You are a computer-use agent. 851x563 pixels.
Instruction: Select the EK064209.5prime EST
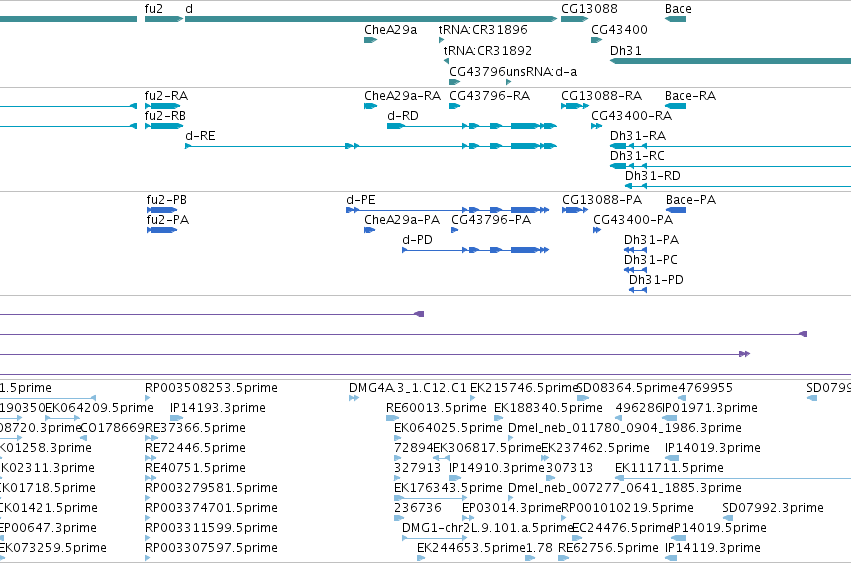(62, 418)
